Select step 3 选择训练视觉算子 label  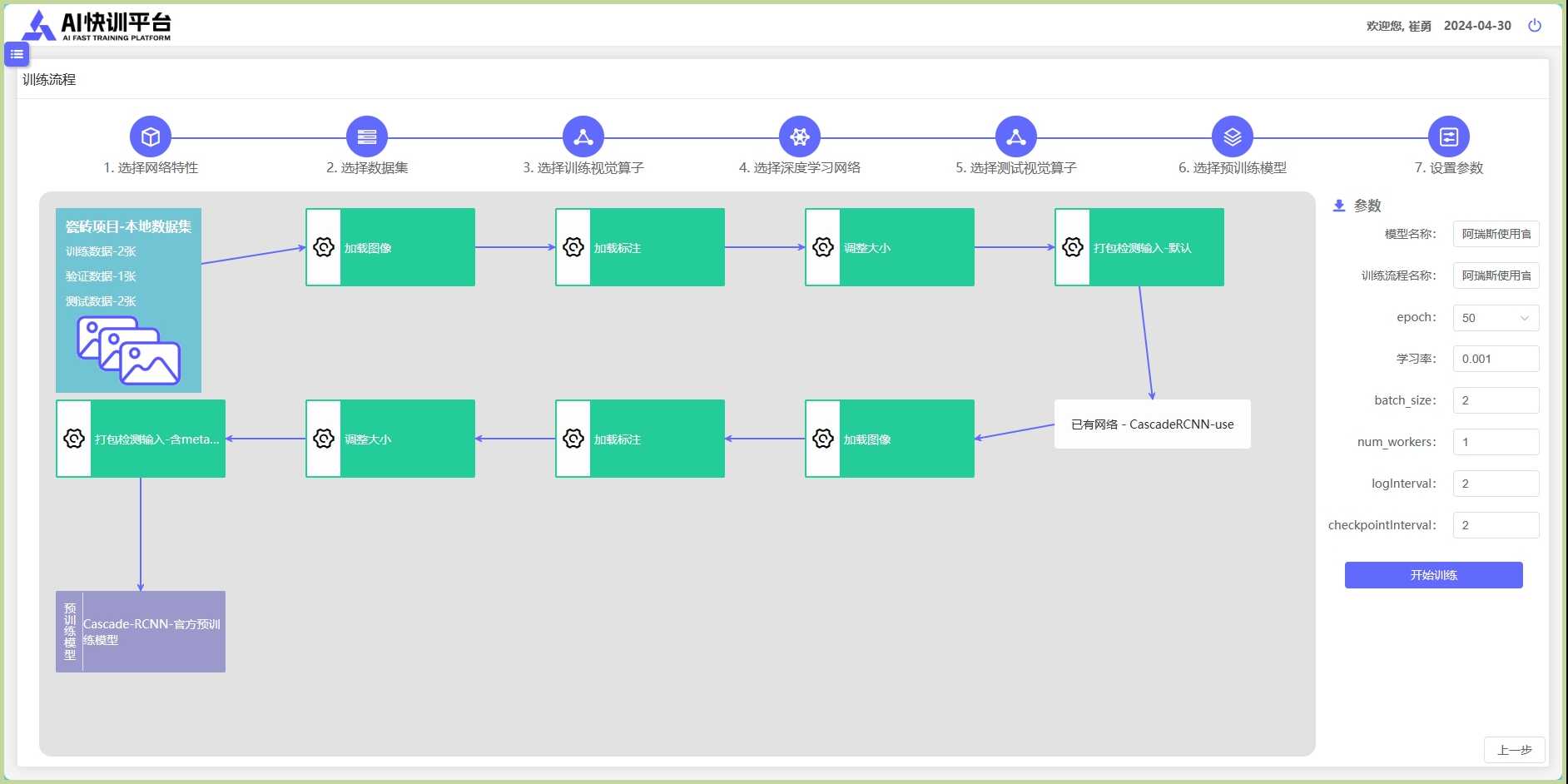(583, 168)
